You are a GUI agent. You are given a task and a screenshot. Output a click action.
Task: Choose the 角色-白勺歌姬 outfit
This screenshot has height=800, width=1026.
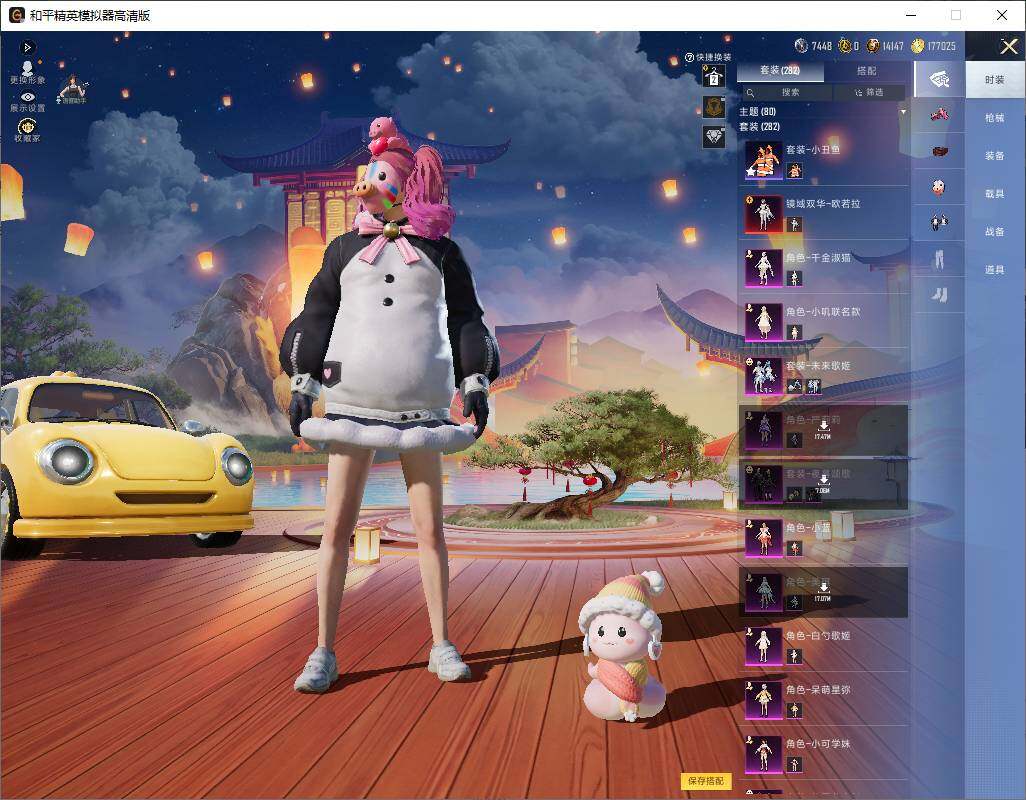[x=824, y=646]
